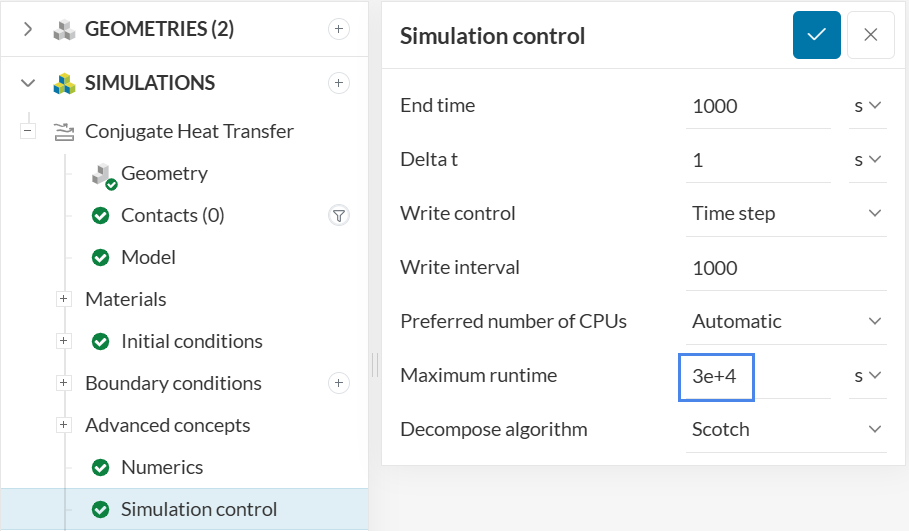Add a new geometry with plus icon

pos(339,29)
